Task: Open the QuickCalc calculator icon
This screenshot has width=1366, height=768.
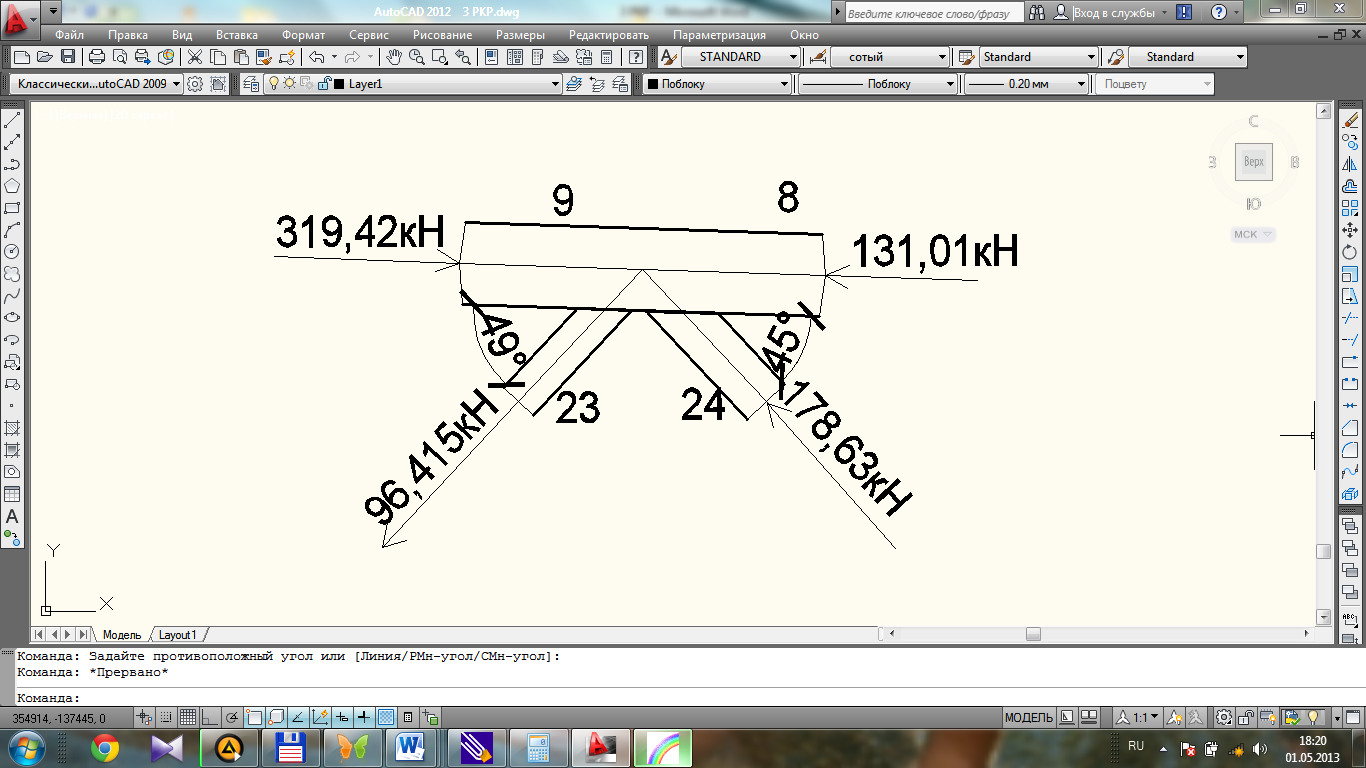Action: pyautogui.click(x=606, y=57)
